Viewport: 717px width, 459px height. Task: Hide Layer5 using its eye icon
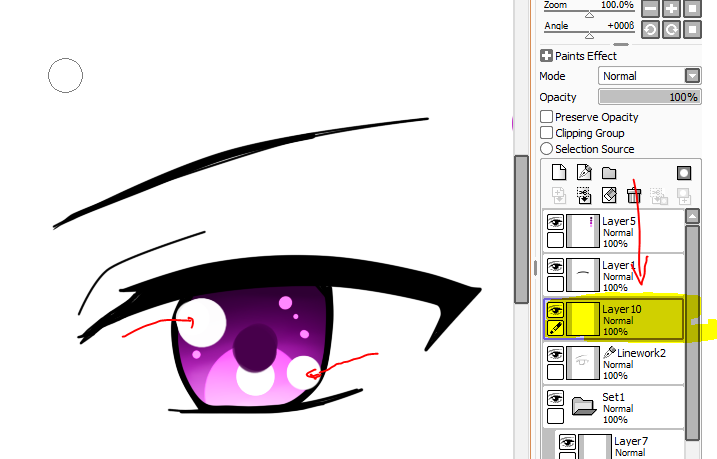[x=556, y=223]
